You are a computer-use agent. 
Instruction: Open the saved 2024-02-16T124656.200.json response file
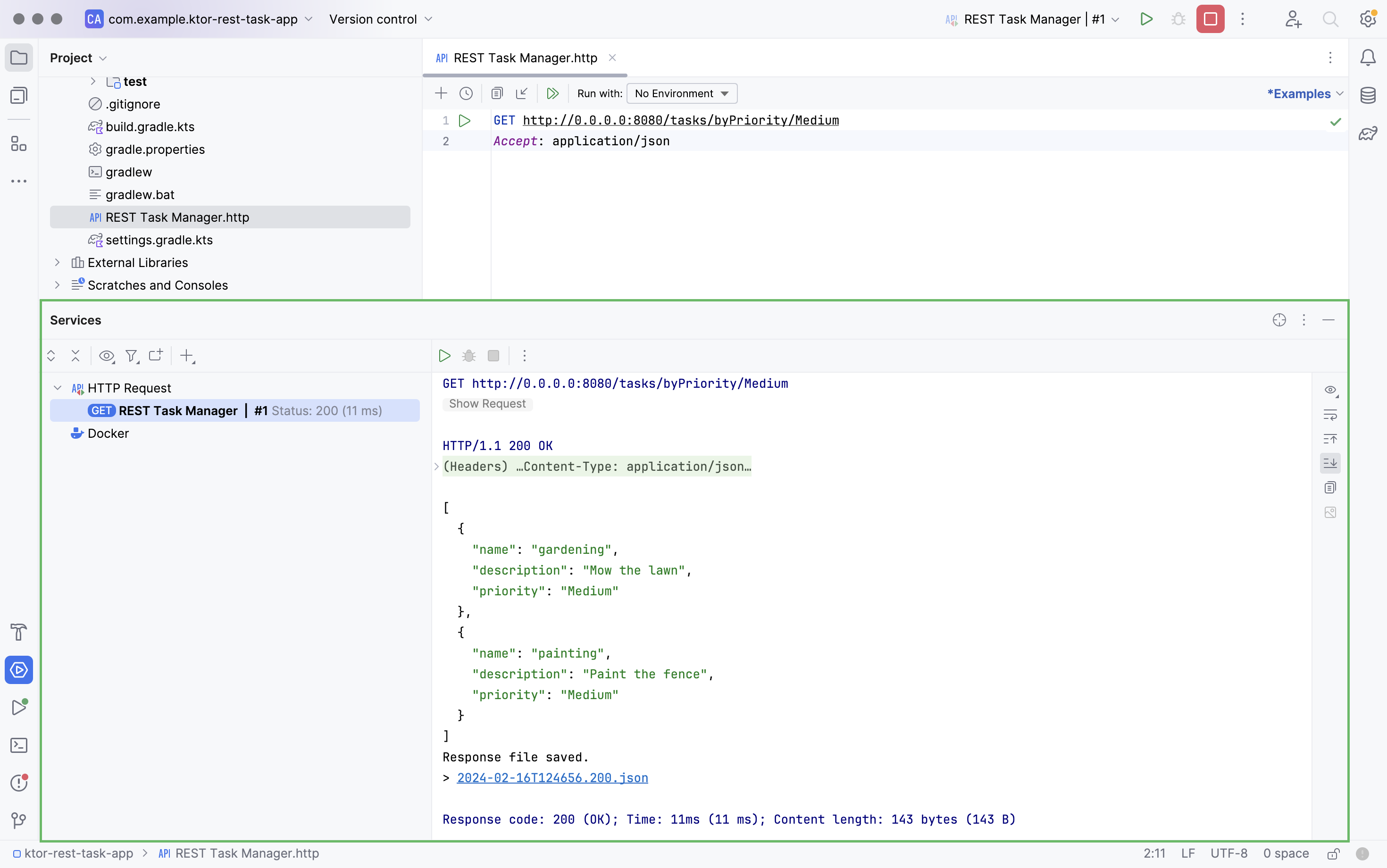click(x=551, y=778)
